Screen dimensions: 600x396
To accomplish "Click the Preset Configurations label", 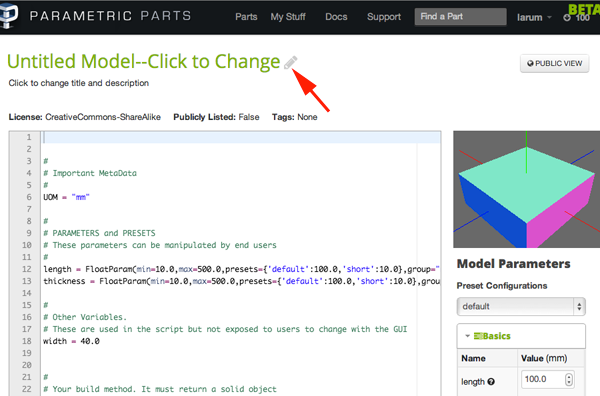I will coord(502,286).
